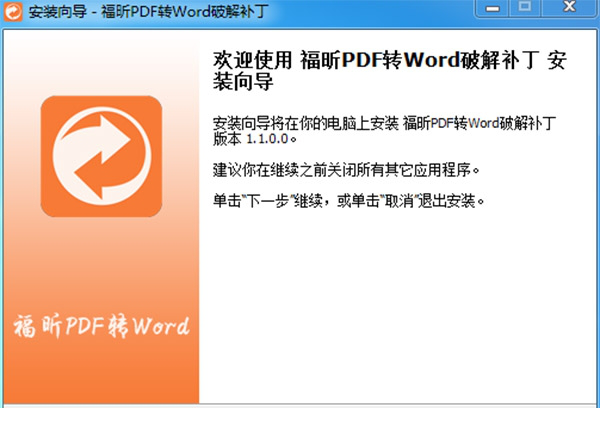This screenshot has height=424, width=600.
Task: Click the line 安装向导将在你的电脑上安装
Action: click(306, 123)
